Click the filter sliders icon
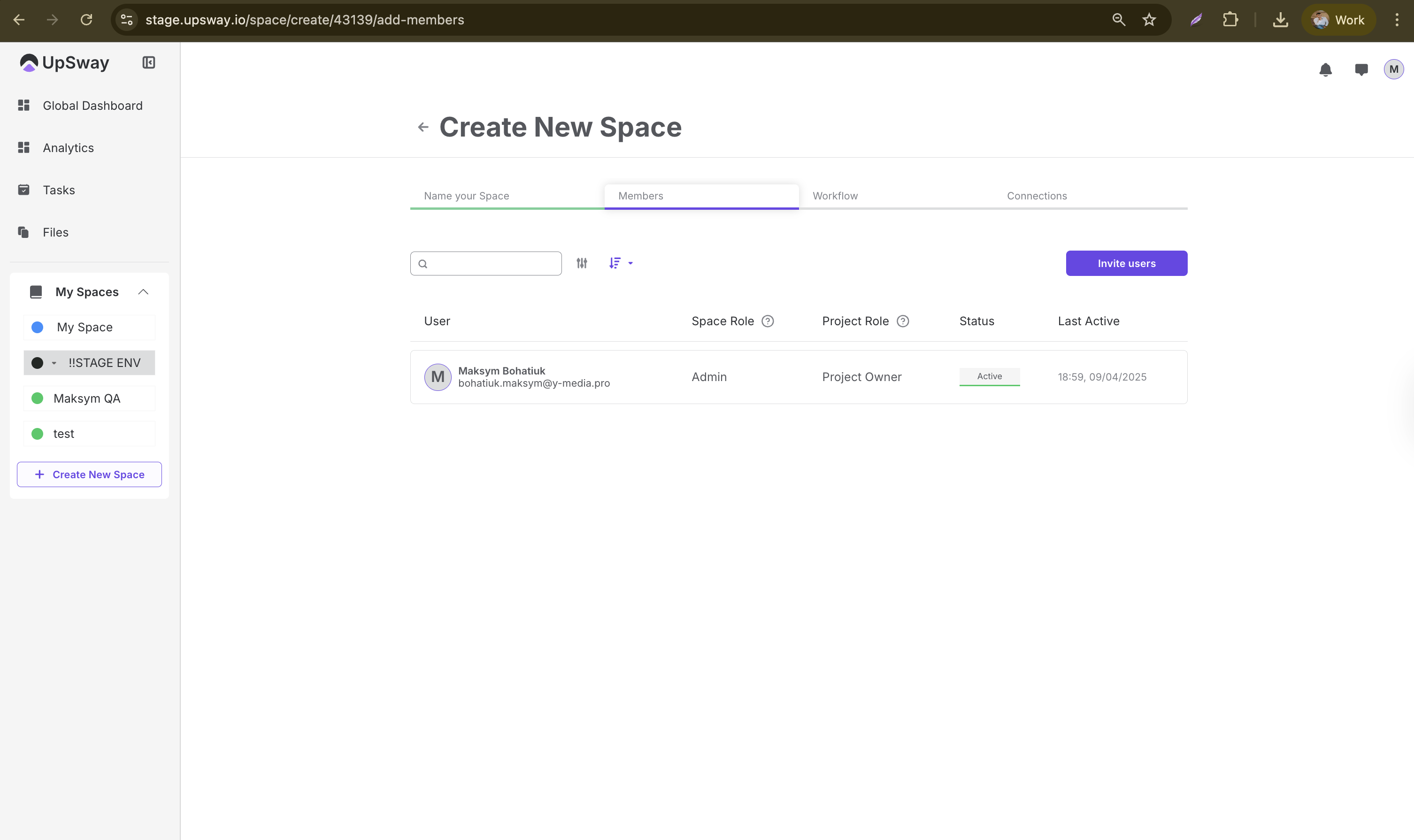This screenshot has width=1414, height=840. [582, 263]
